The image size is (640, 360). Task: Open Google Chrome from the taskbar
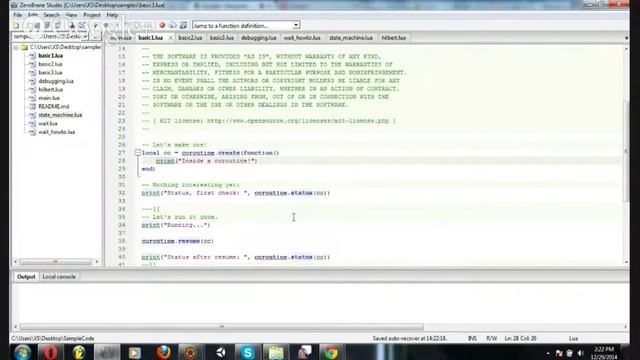pos(331,352)
